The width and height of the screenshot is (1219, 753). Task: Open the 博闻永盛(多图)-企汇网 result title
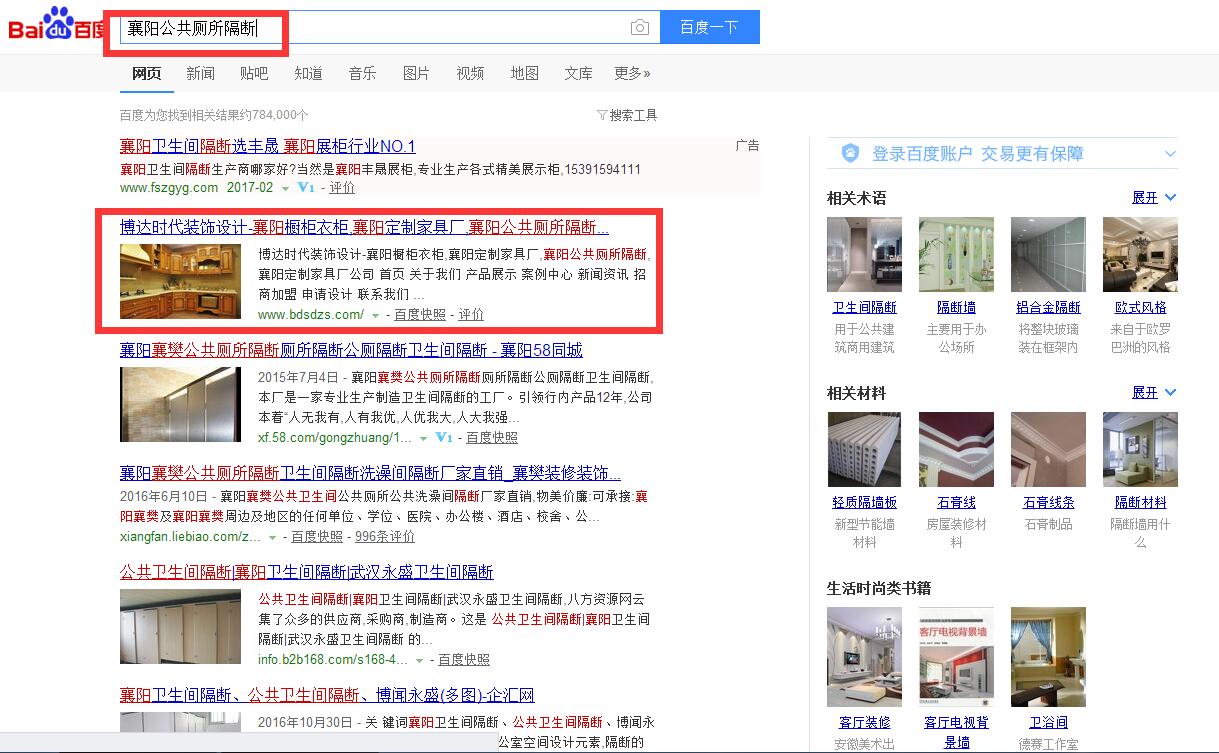(x=327, y=696)
